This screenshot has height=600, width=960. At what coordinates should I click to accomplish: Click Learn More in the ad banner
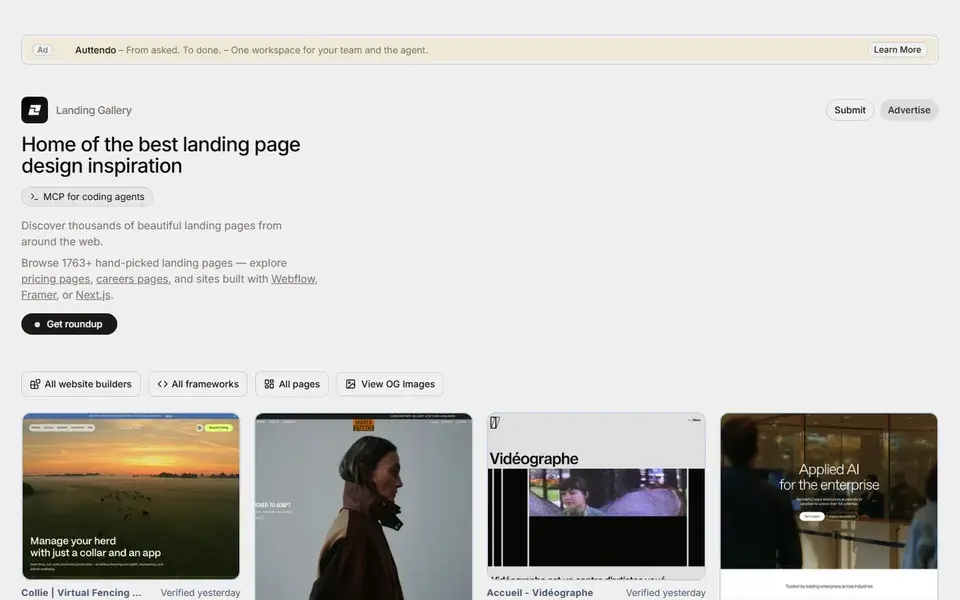[x=897, y=50]
